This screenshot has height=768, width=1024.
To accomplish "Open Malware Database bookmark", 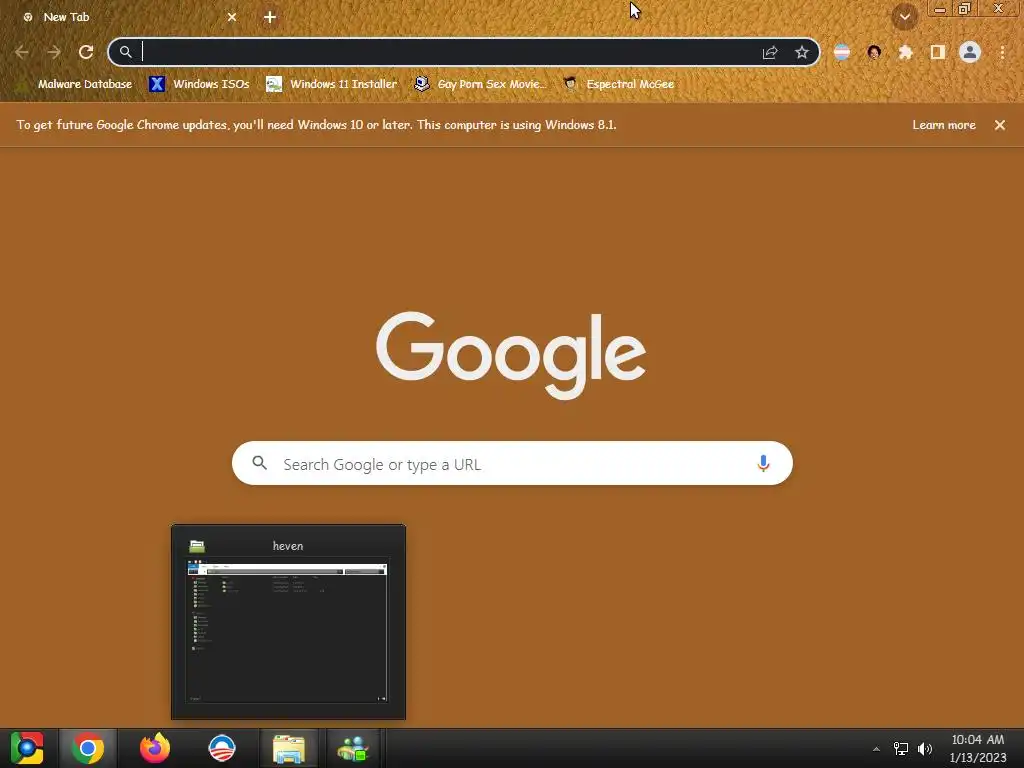I will point(77,84).
